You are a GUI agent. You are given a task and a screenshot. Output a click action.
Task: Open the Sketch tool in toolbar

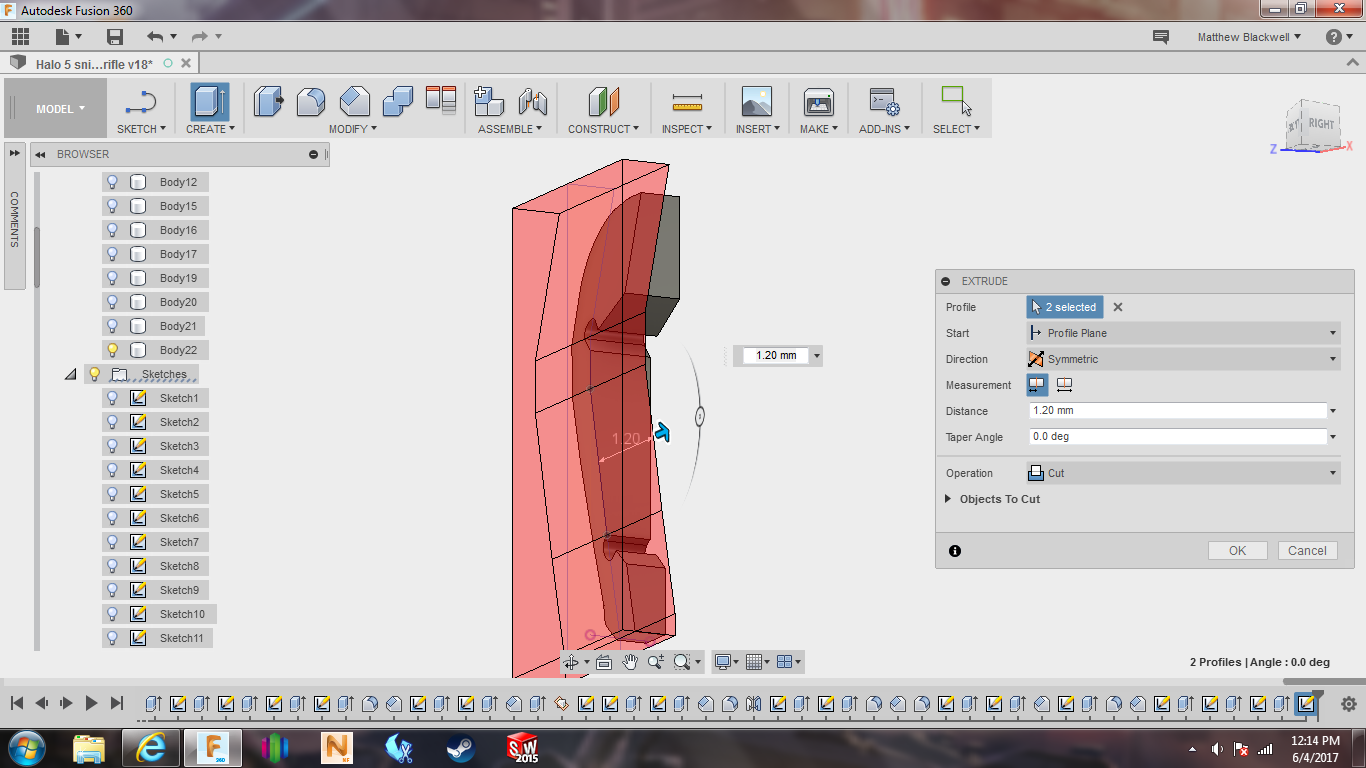(141, 103)
